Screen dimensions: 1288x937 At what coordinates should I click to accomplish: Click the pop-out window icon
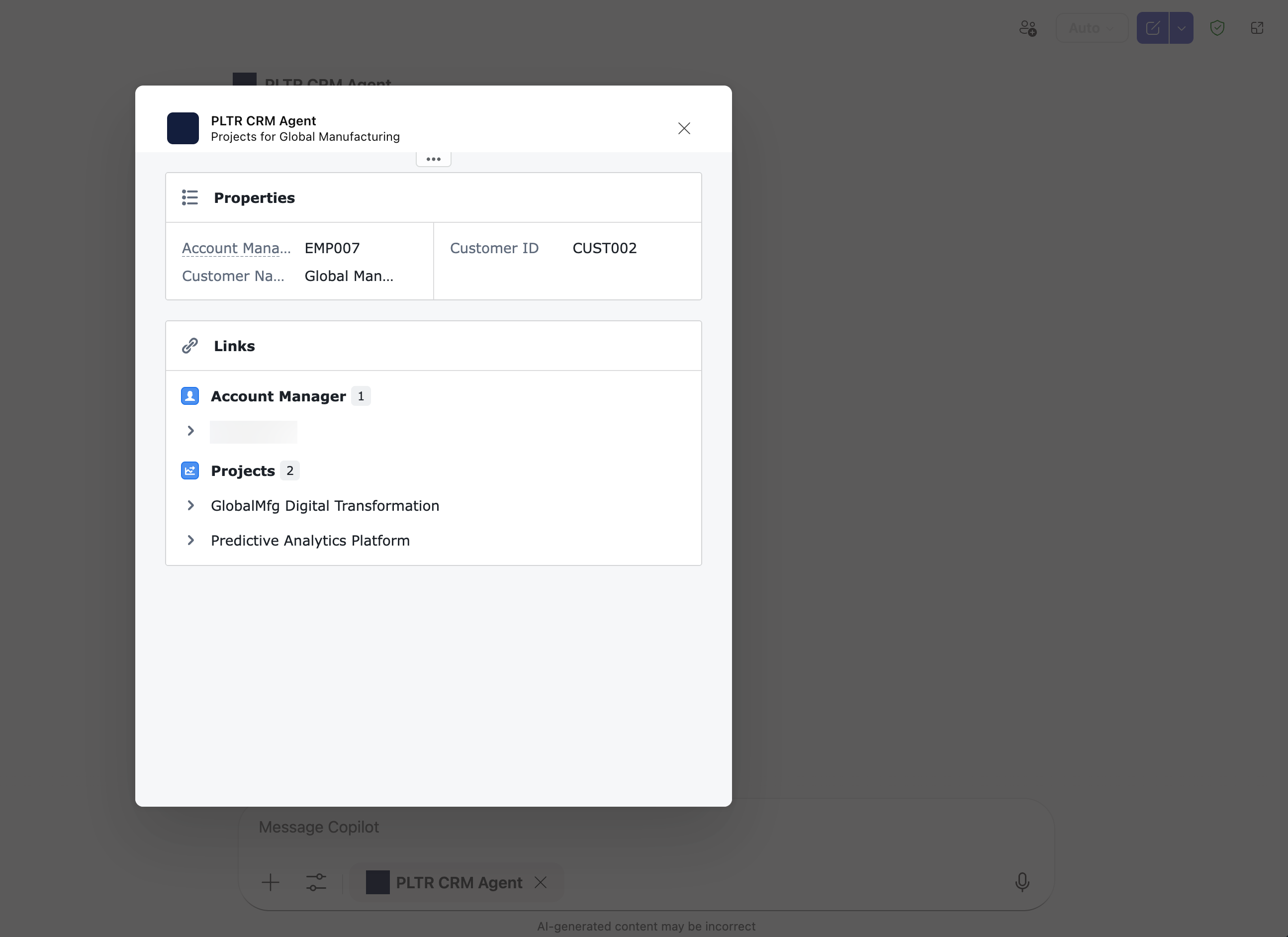[x=1257, y=28]
